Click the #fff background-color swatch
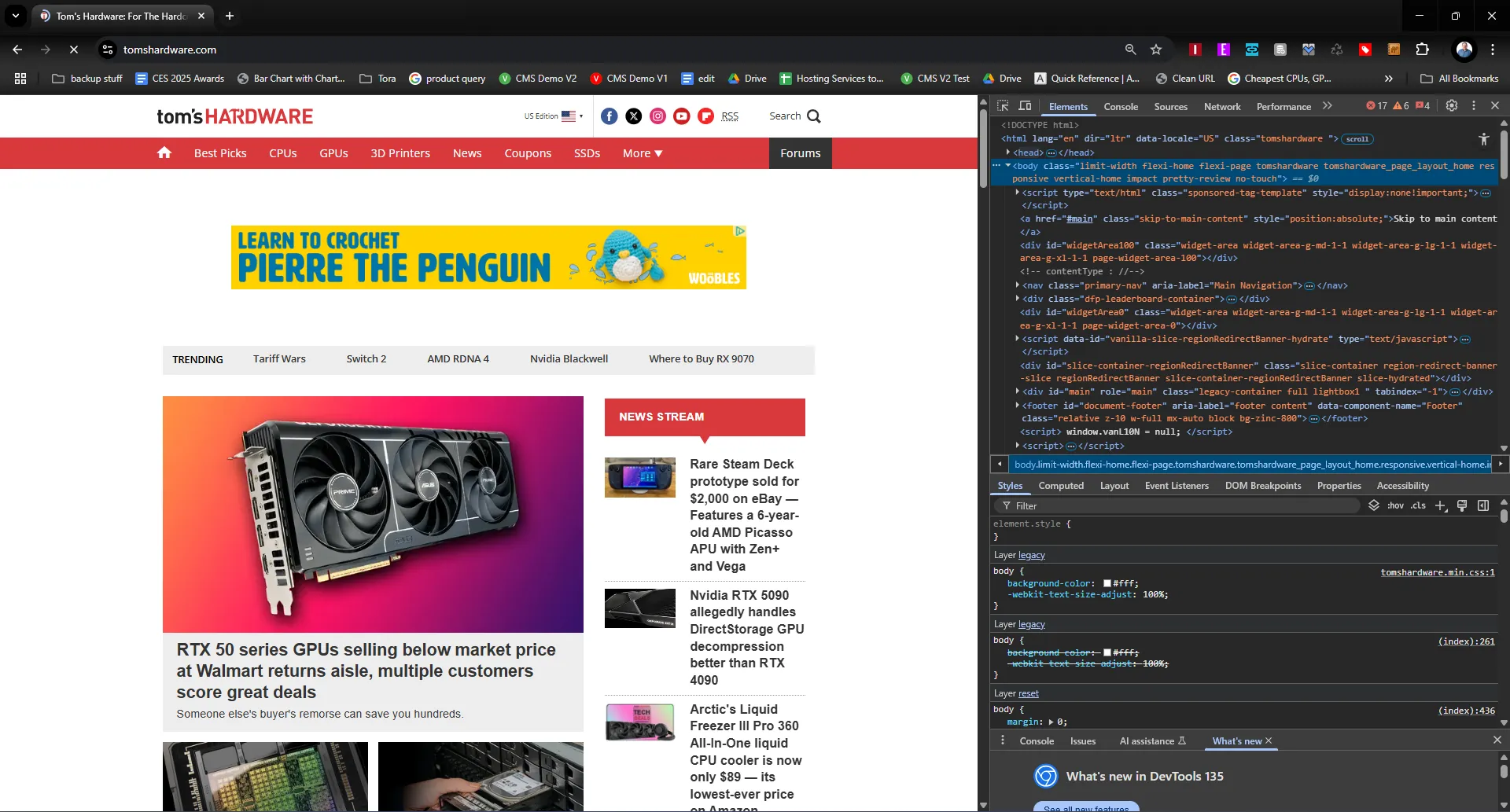 click(1107, 583)
